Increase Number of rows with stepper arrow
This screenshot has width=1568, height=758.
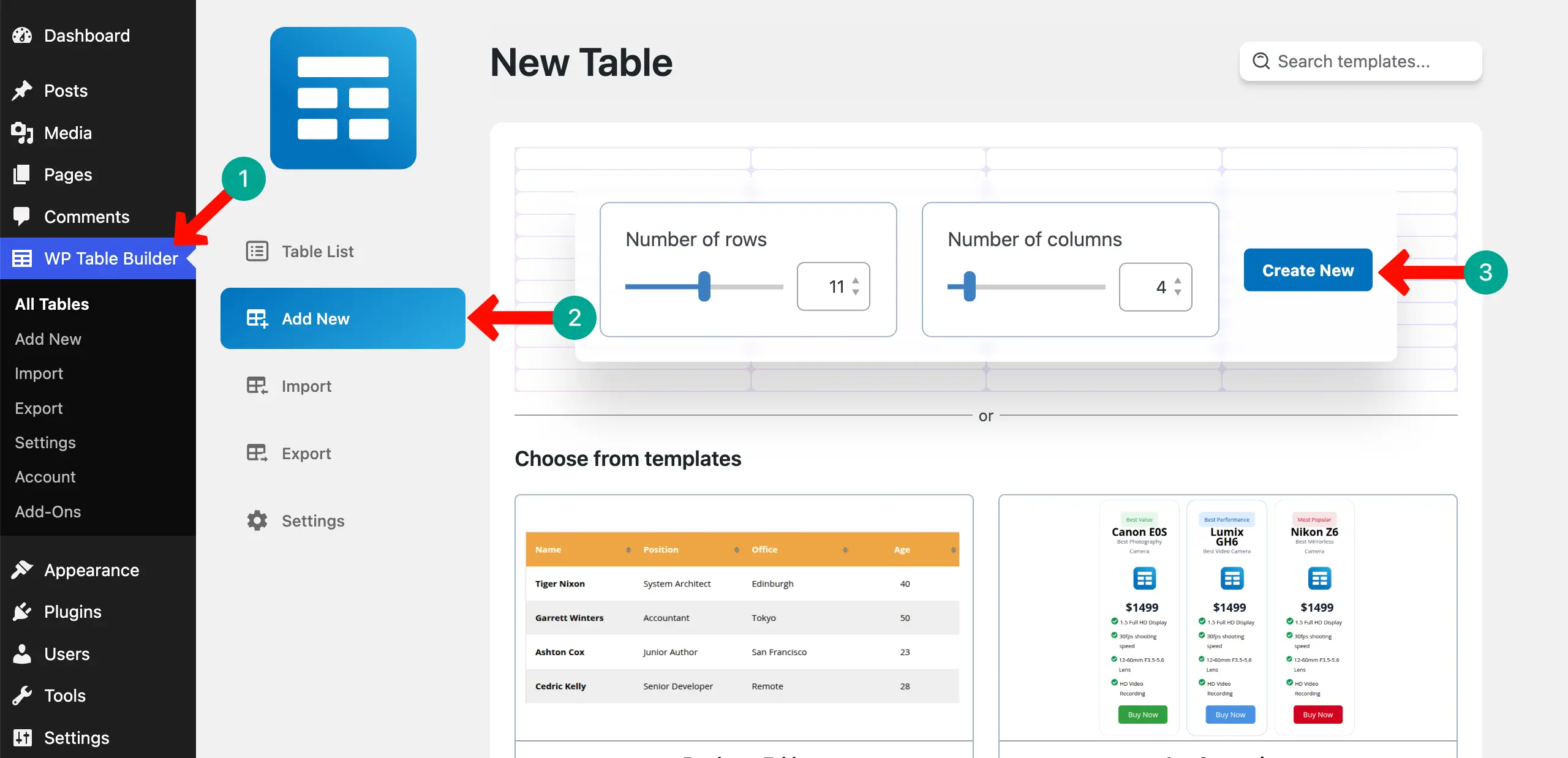click(x=855, y=280)
